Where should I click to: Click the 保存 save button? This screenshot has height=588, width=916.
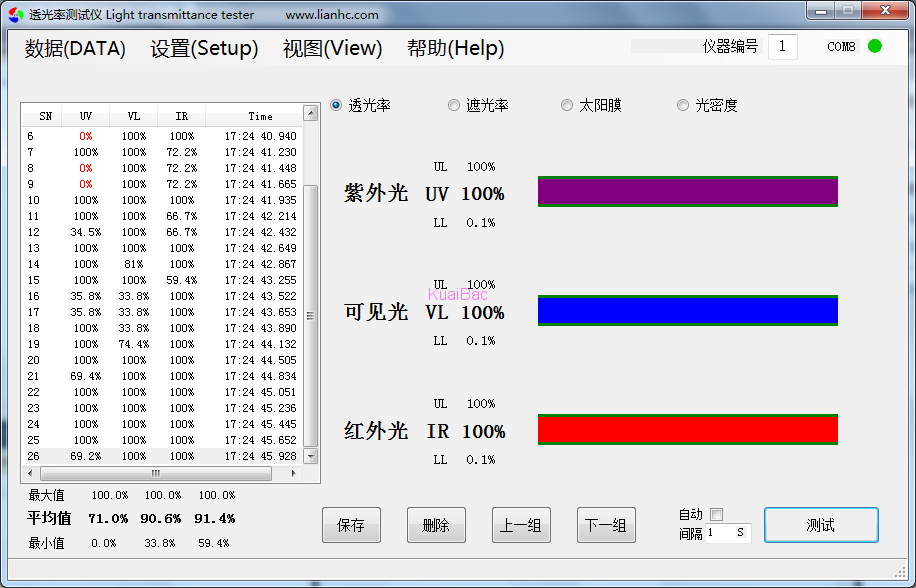pyautogui.click(x=351, y=525)
